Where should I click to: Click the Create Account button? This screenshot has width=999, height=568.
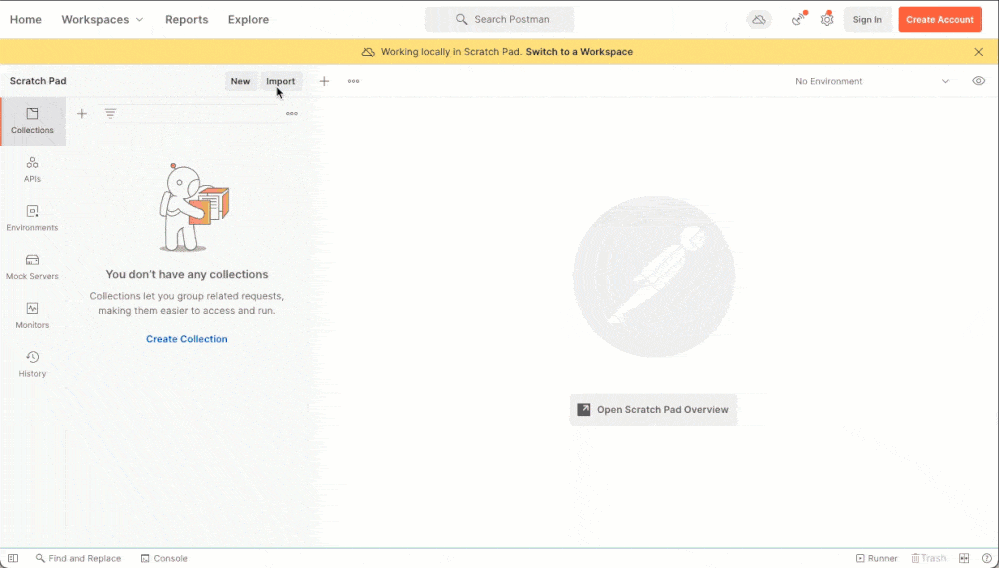[940, 20]
